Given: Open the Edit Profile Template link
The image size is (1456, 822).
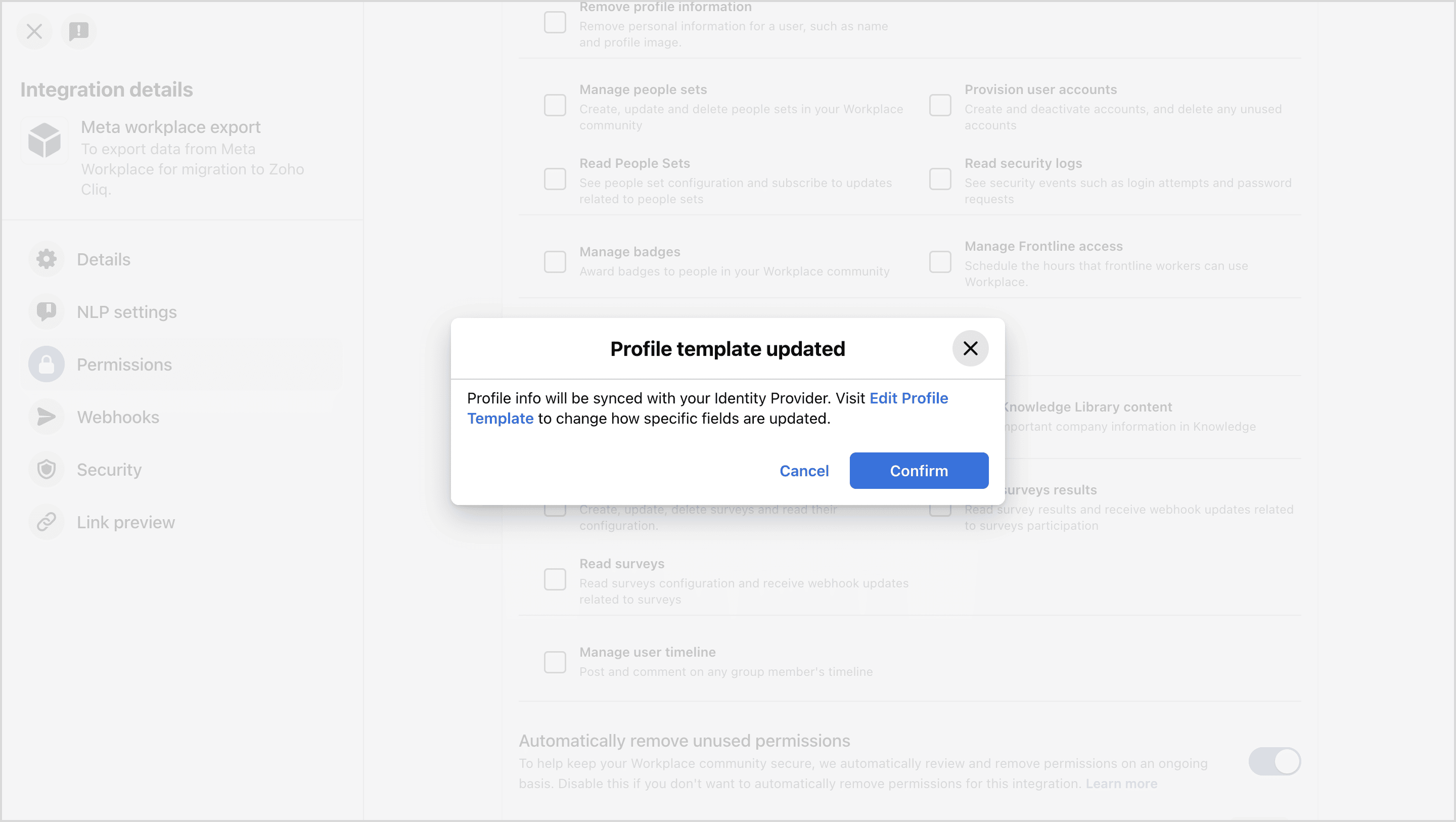Looking at the screenshot, I should pos(908,398).
